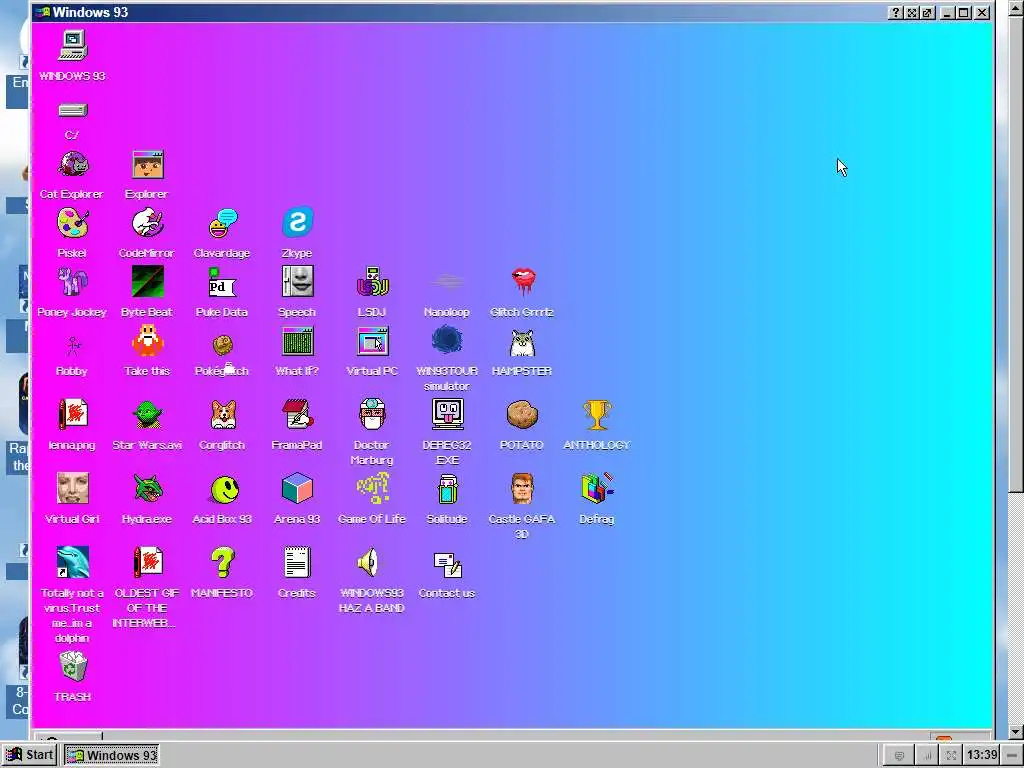Launch HAMPSTER
The height and width of the screenshot is (768, 1024).
coord(522,342)
